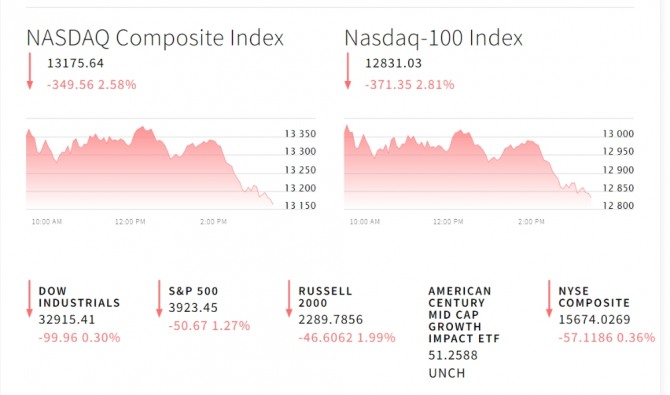Click the NASDAQ Composite Index down arrow

point(29,71)
